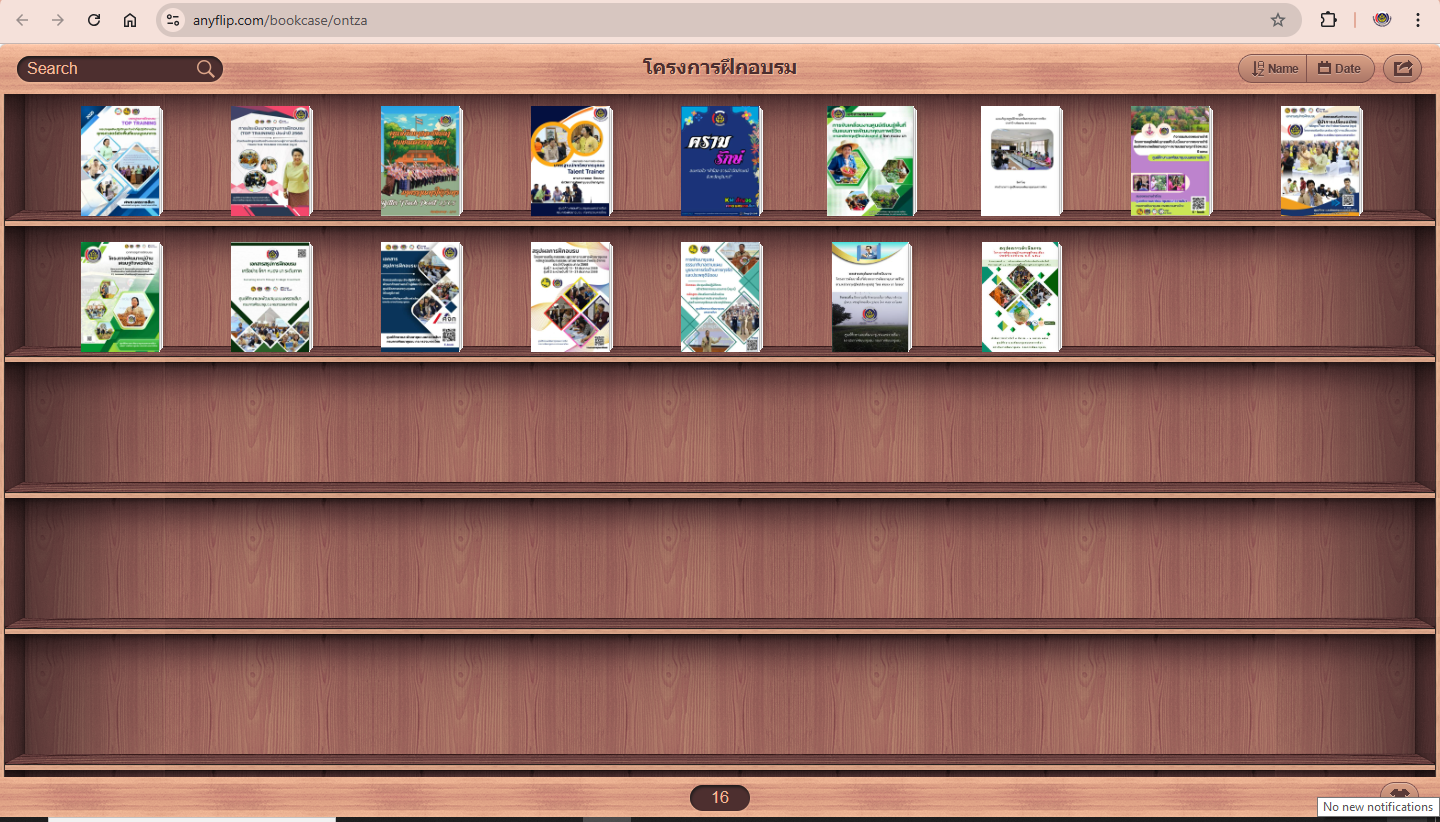Open the first book titled TOP TRAINING
The width and height of the screenshot is (1440, 822).
(121, 161)
